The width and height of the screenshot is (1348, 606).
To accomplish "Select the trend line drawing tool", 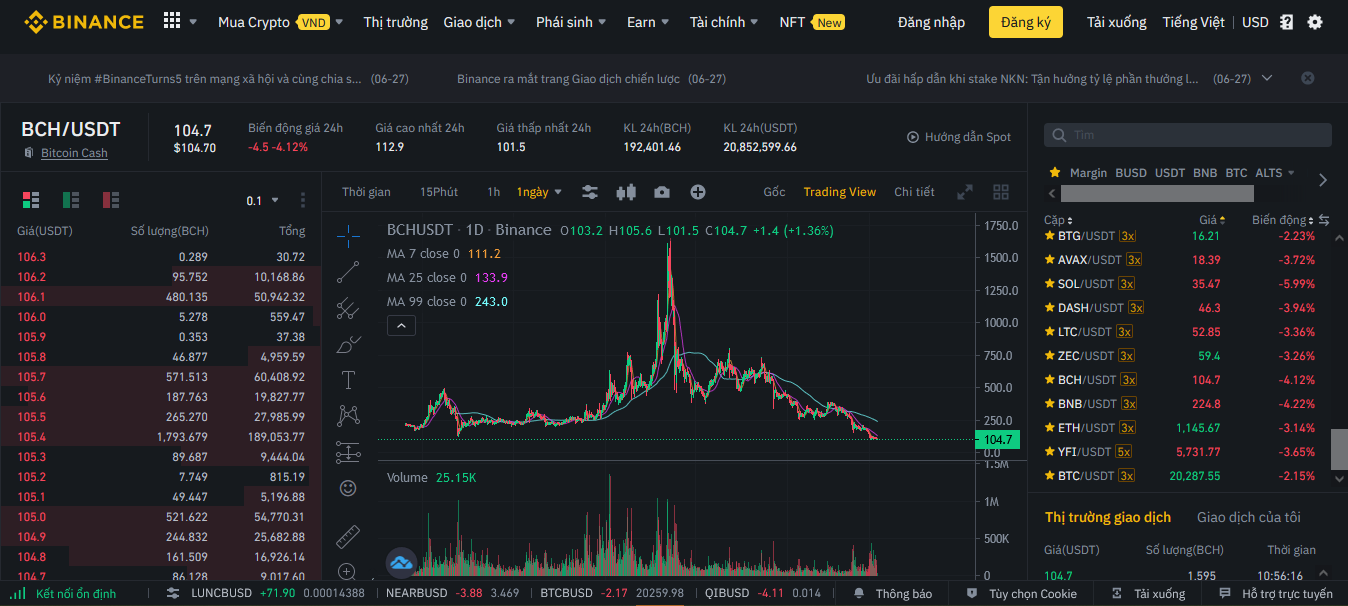I will pyautogui.click(x=348, y=272).
